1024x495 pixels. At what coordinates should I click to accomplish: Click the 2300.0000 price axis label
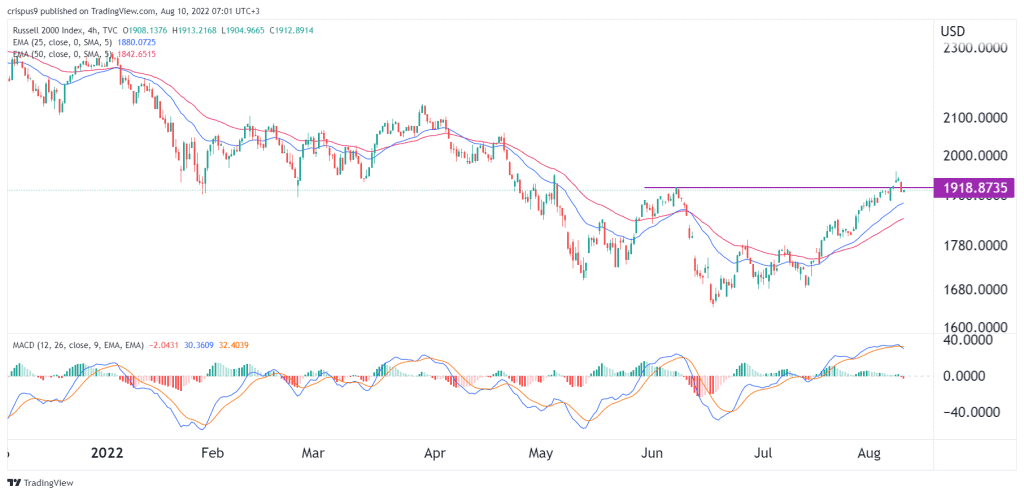(x=975, y=49)
